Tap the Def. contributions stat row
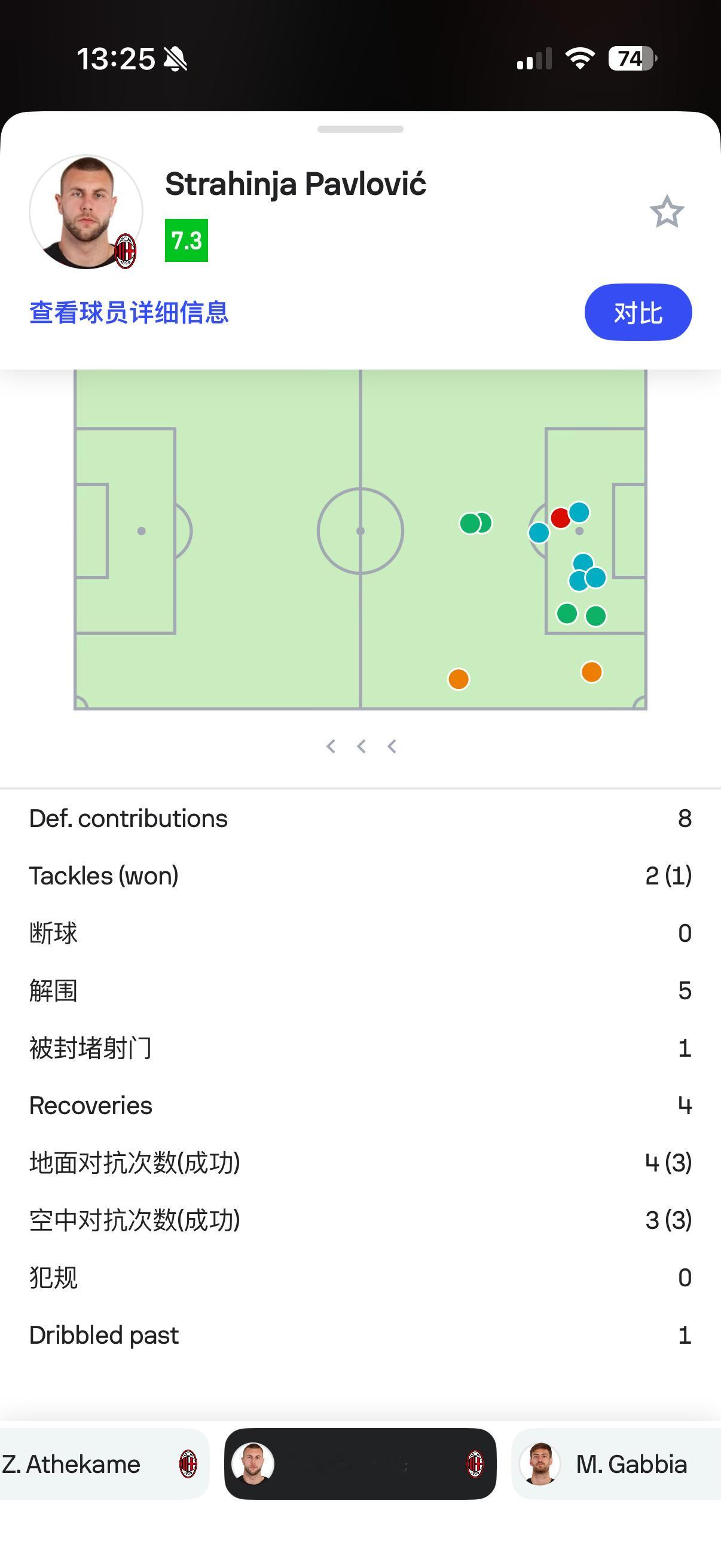The width and height of the screenshot is (721, 1568). pyautogui.click(x=360, y=819)
